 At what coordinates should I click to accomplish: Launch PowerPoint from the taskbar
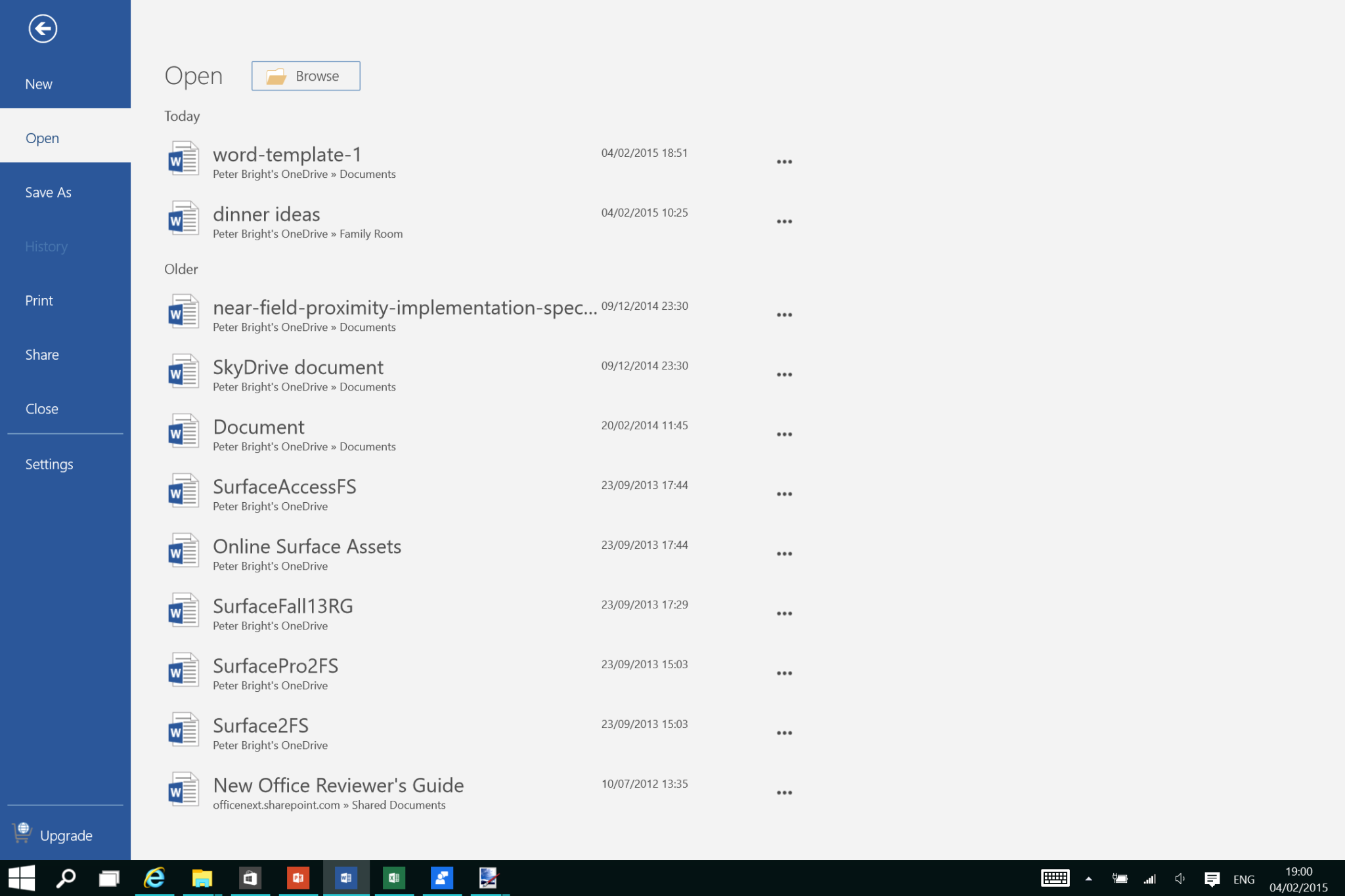(x=298, y=878)
